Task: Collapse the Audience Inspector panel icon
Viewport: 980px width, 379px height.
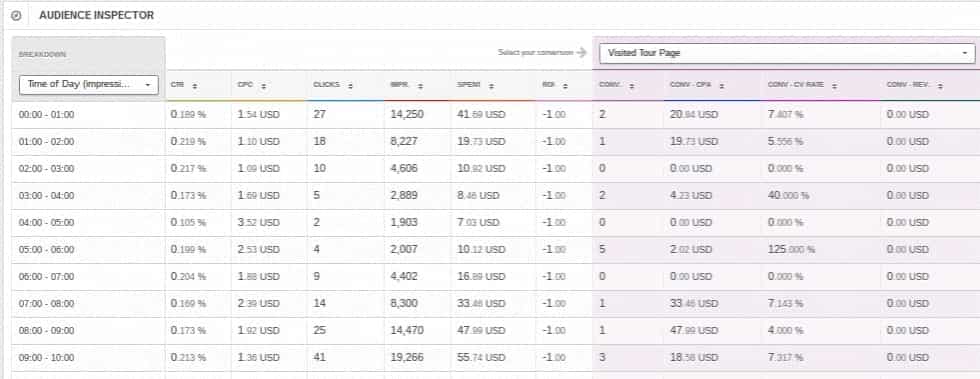Action: click(x=17, y=16)
